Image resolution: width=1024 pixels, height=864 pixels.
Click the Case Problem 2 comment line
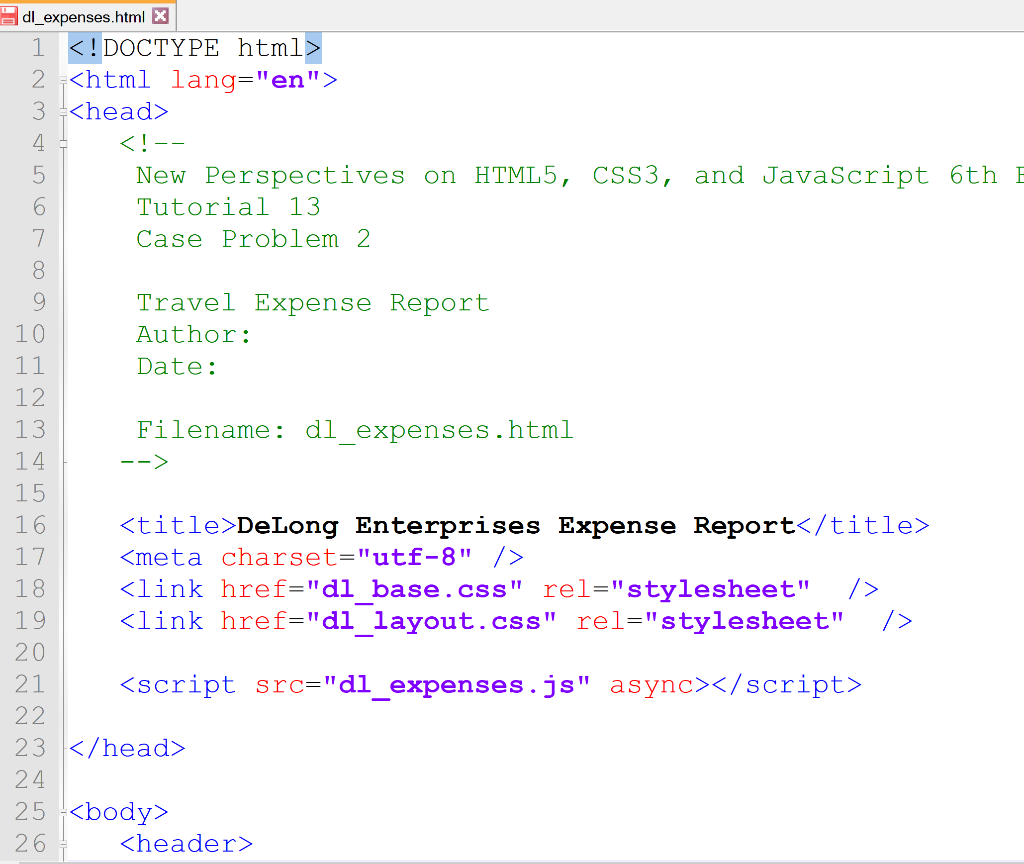point(253,239)
